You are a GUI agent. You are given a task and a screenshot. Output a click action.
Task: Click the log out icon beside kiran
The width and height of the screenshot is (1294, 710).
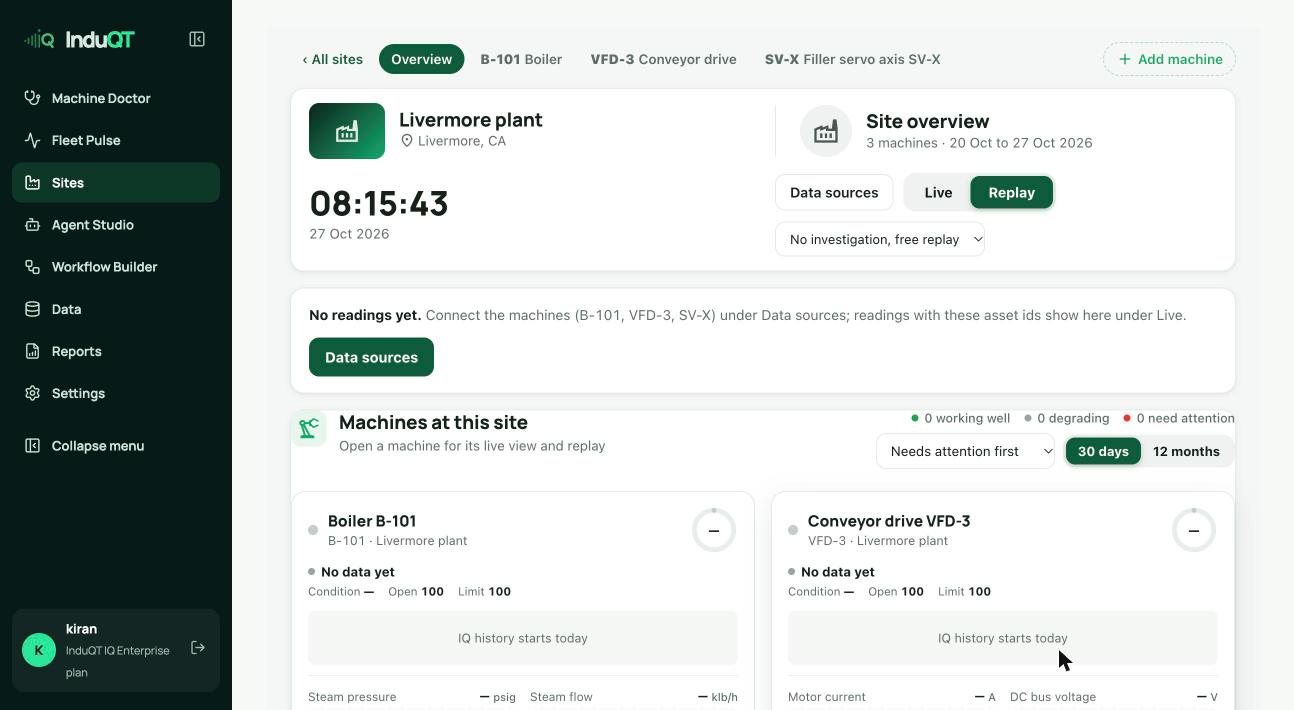tap(198, 648)
